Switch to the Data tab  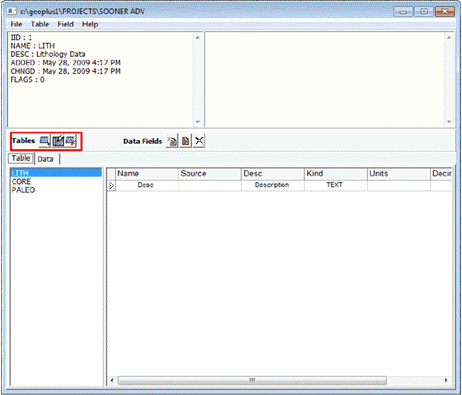click(46, 159)
